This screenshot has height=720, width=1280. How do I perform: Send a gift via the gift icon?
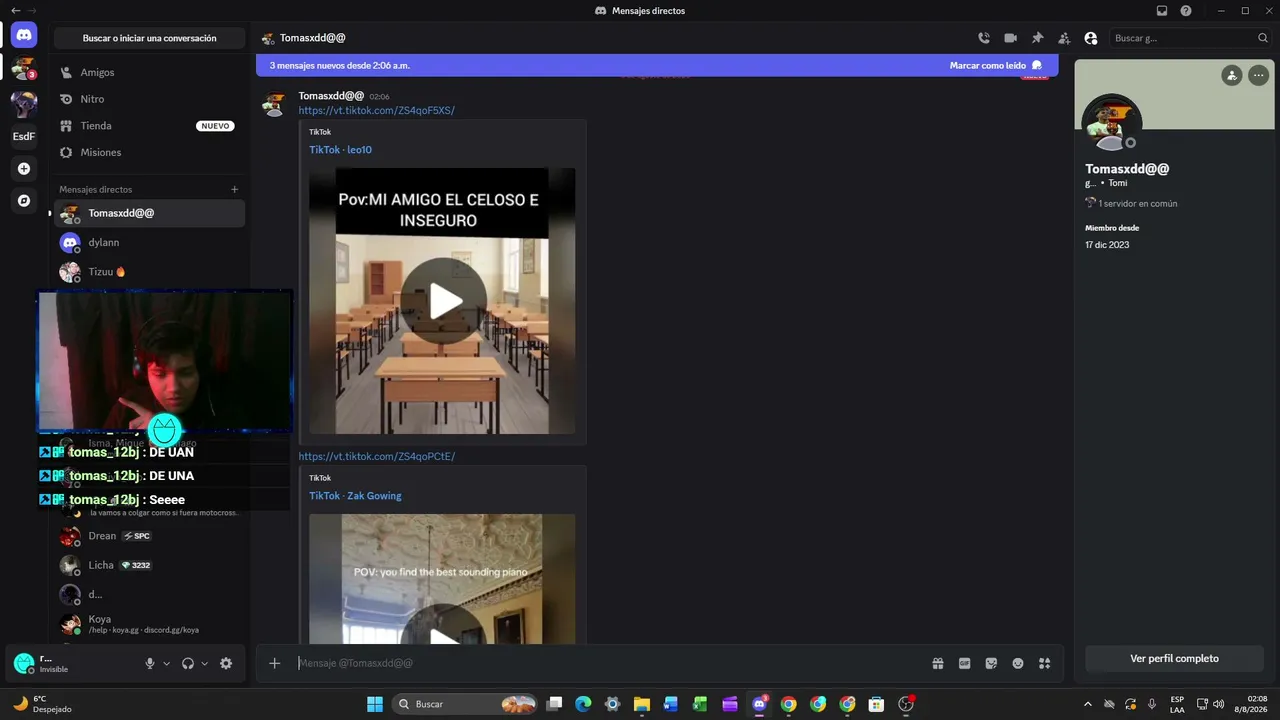pos(938,663)
